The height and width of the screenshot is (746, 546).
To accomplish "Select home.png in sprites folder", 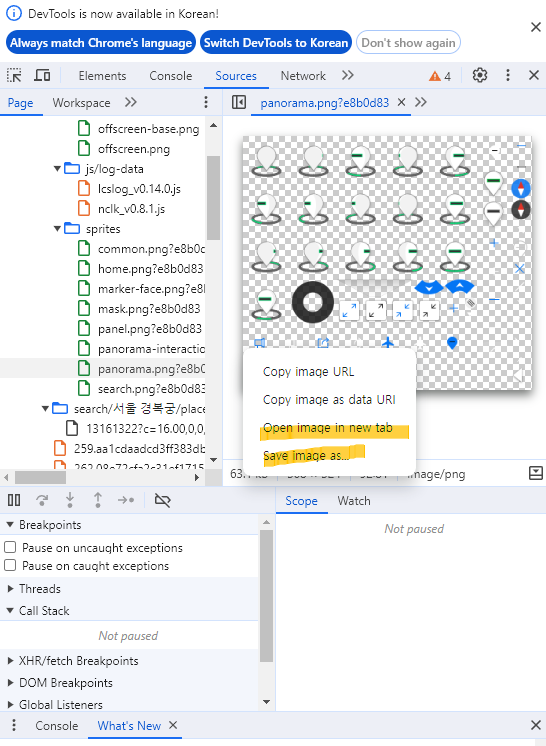I will [x=140, y=269].
